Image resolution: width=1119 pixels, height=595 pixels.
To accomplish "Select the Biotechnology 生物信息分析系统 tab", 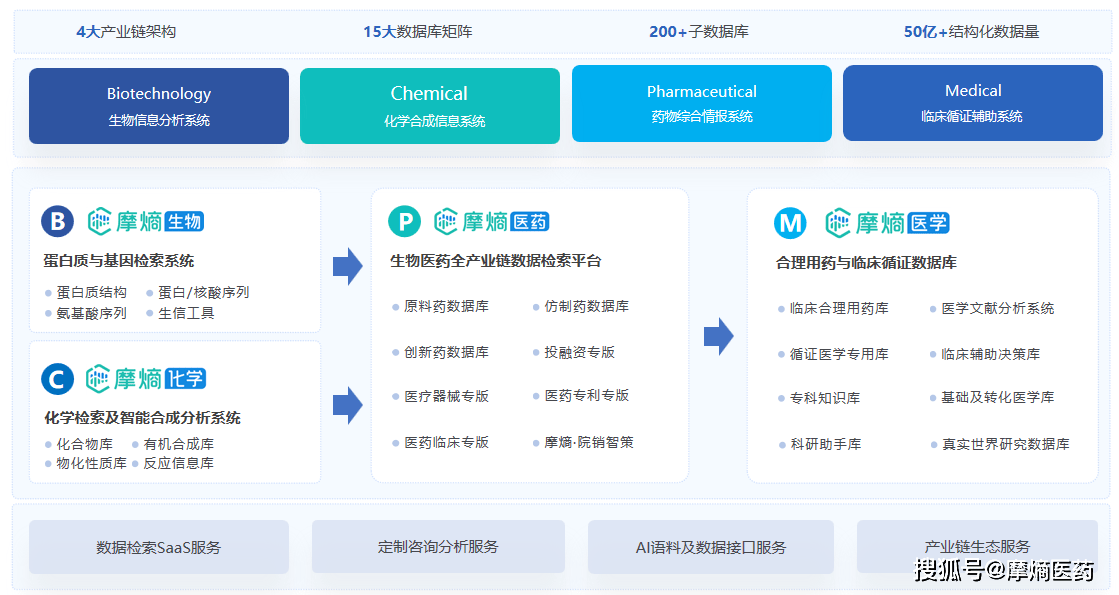I will tap(159, 106).
